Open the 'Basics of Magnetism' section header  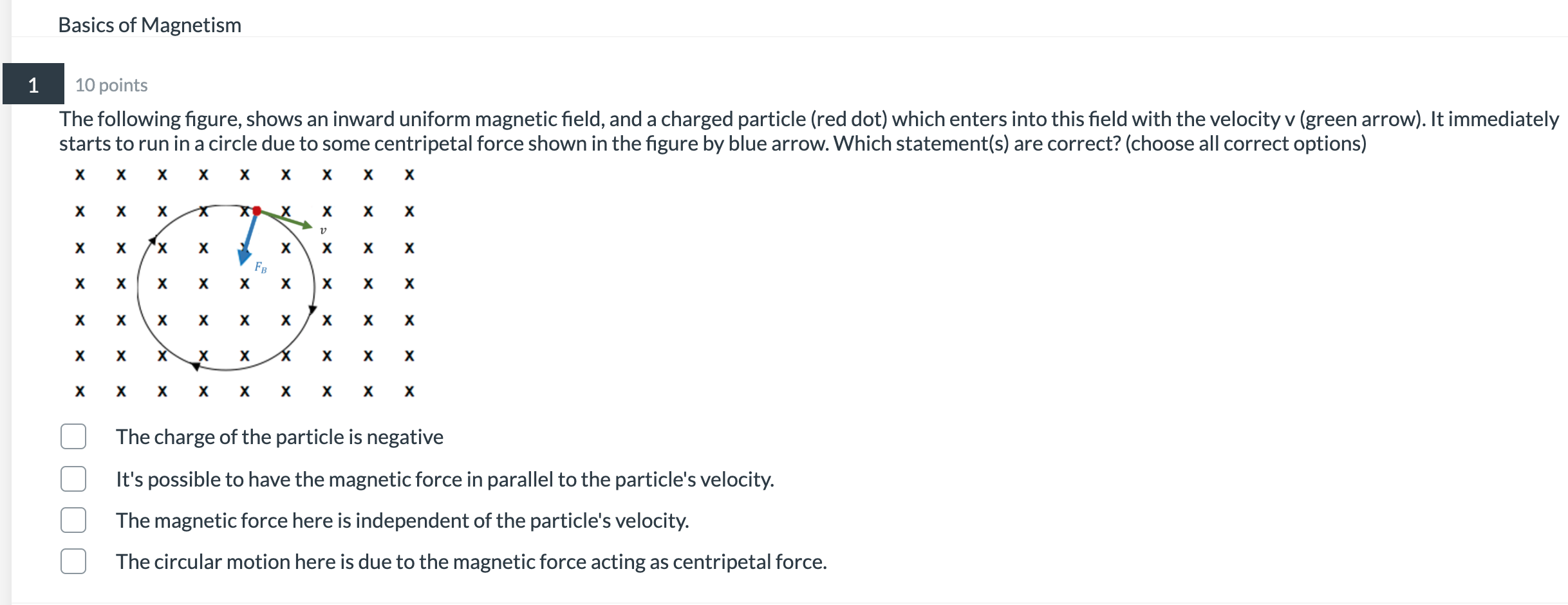[x=149, y=24]
